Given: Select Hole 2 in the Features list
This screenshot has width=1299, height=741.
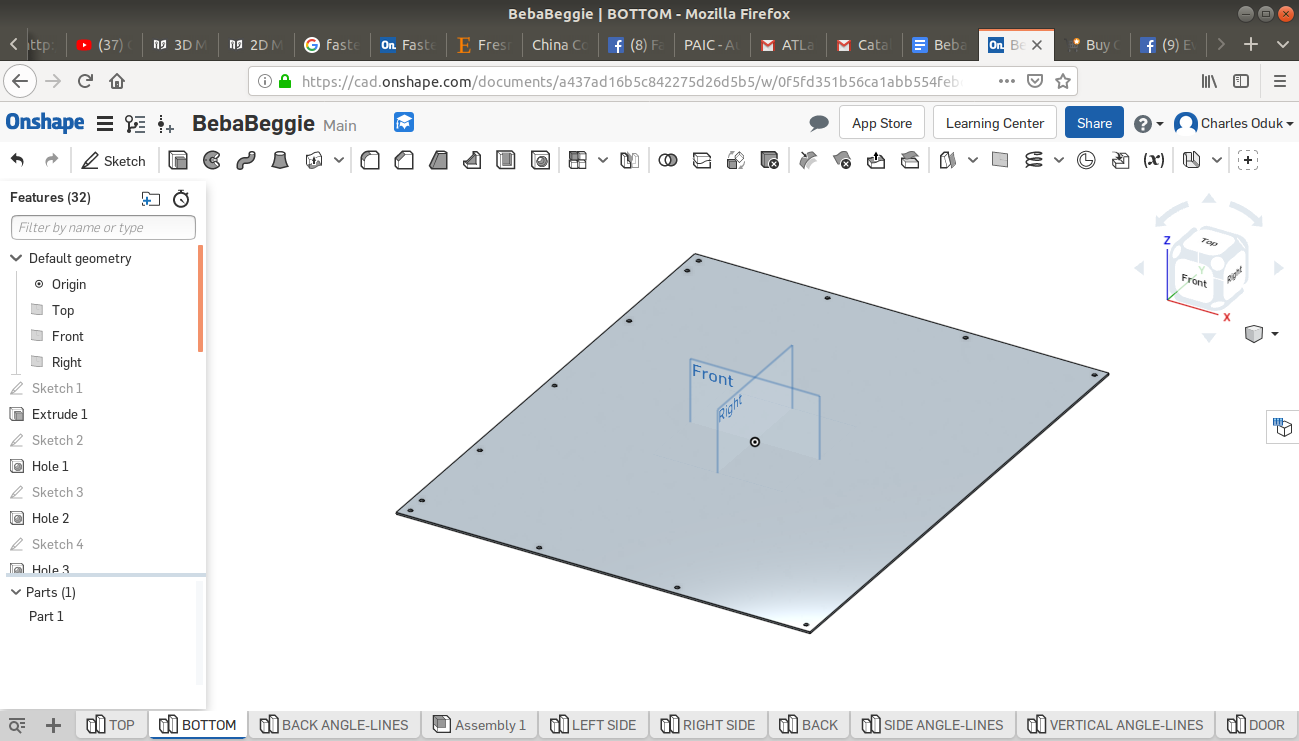Looking at the screenshot, I should (50, 518).
